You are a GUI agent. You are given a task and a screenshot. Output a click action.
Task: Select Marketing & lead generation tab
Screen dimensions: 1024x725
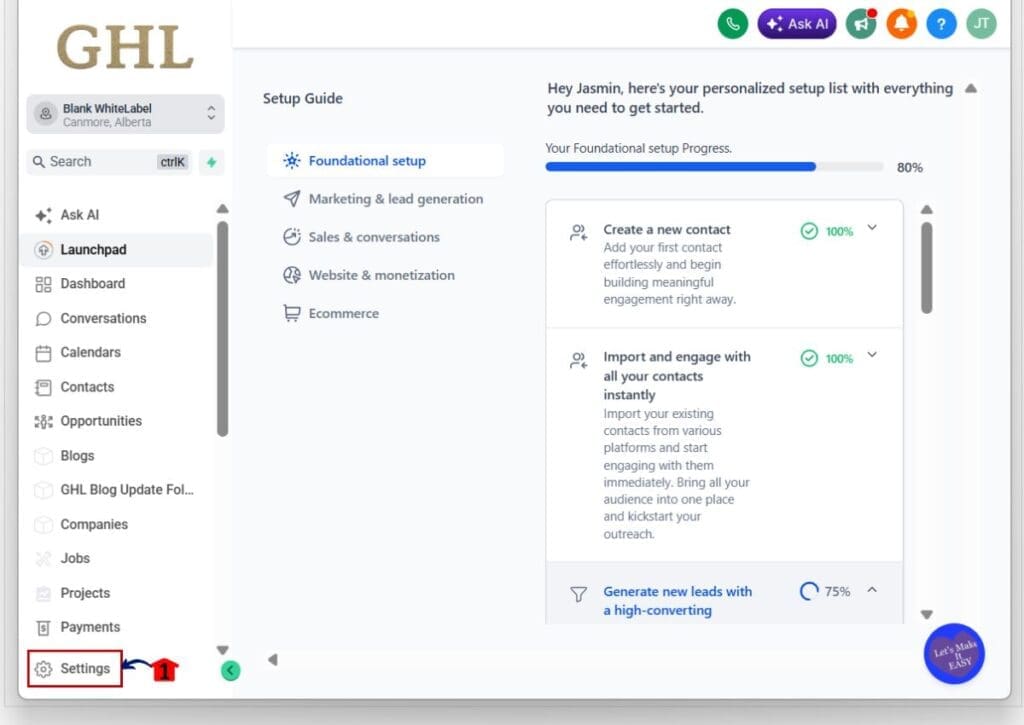tap(385, 199)
